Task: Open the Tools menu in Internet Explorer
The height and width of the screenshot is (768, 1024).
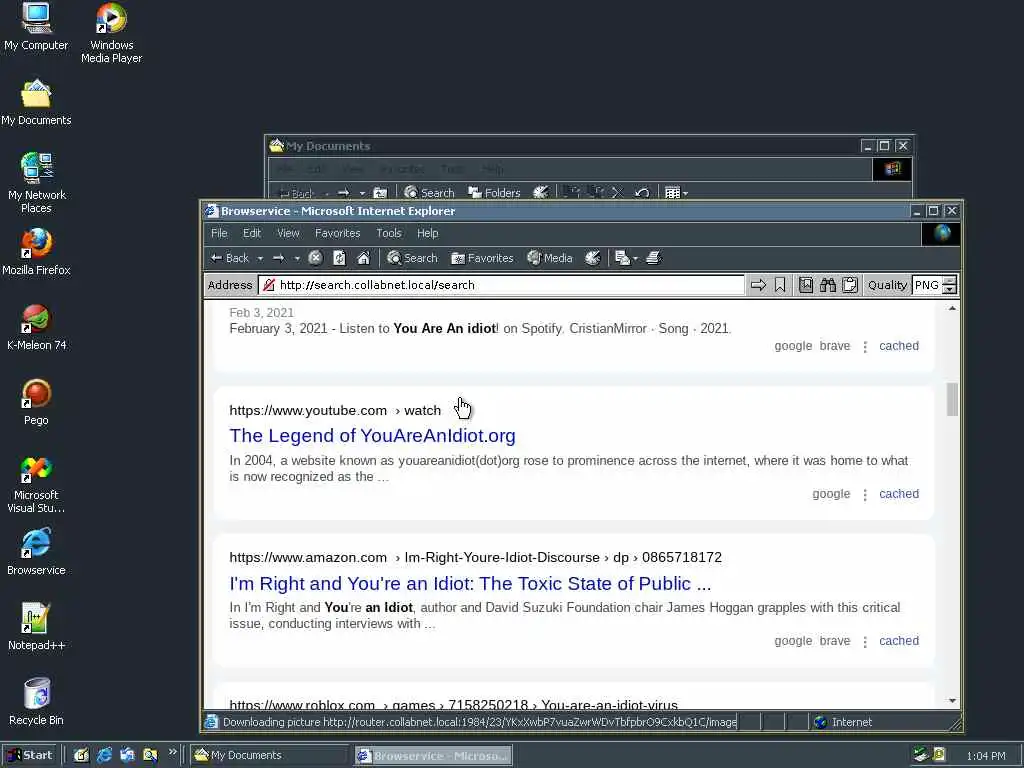Action: tap(389, 233)
